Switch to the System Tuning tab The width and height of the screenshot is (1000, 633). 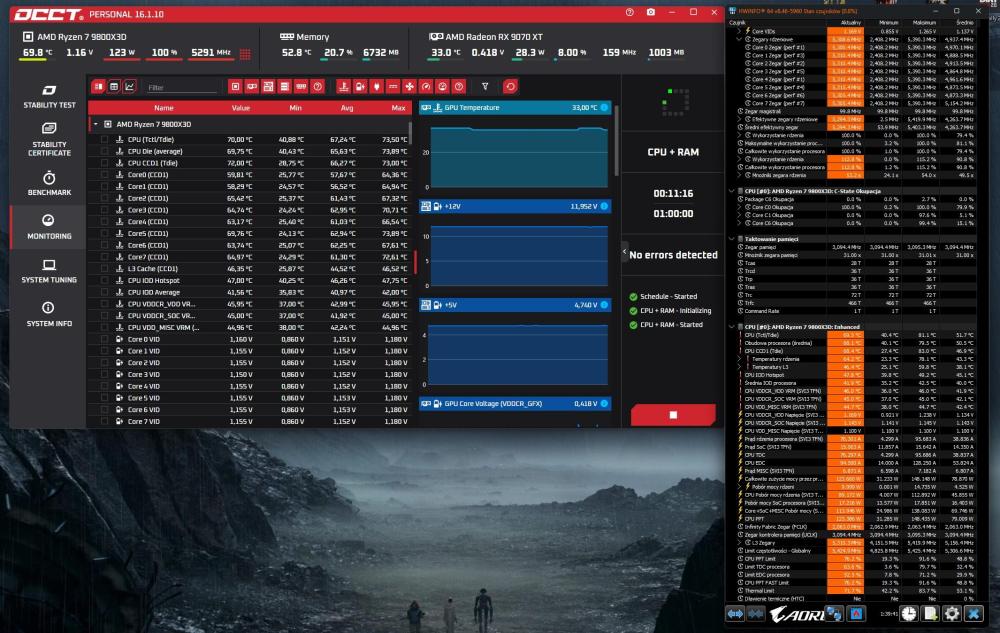[49, 270]
